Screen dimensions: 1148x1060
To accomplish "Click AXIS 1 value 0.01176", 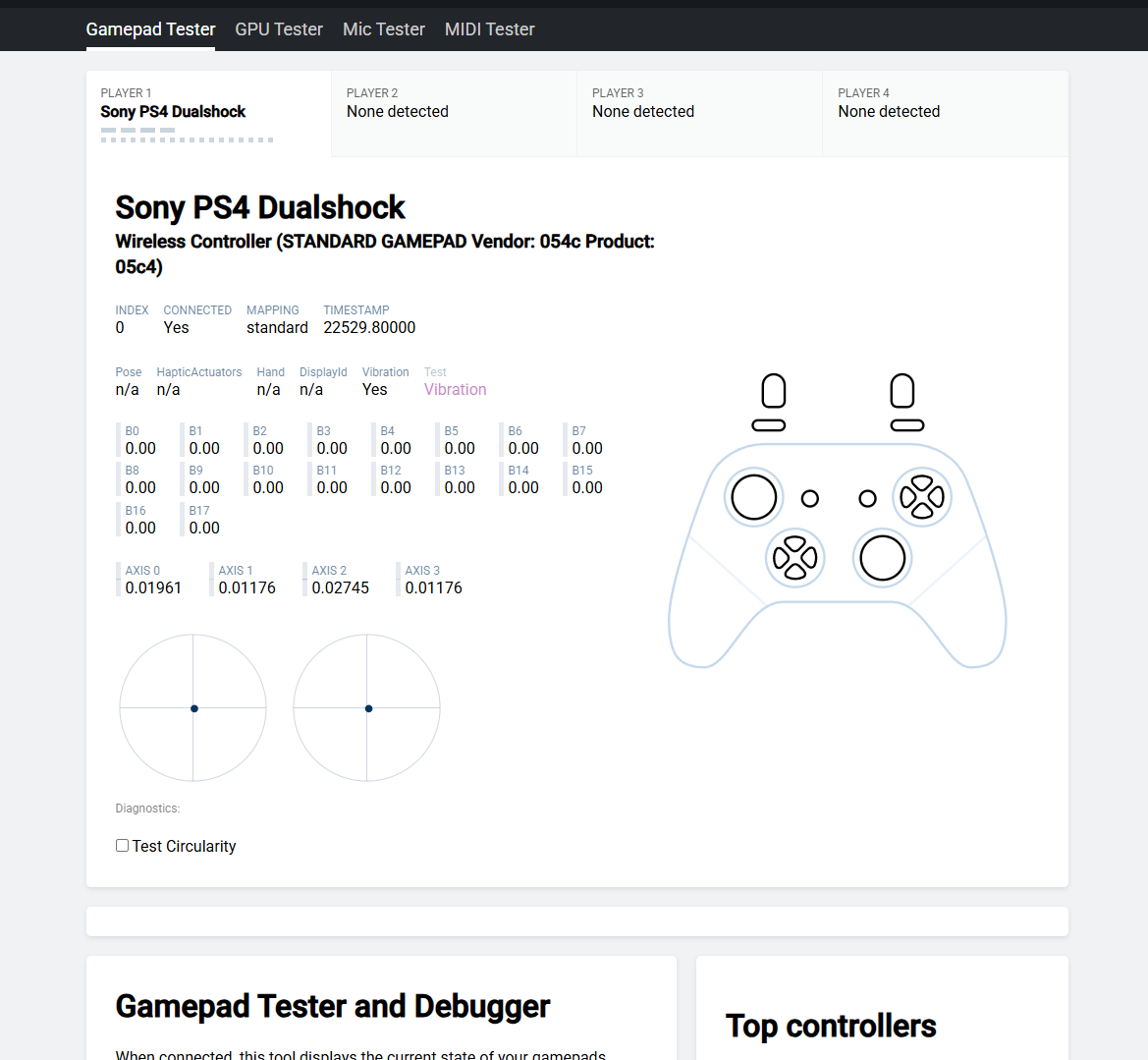I will (x=246, y=588).
